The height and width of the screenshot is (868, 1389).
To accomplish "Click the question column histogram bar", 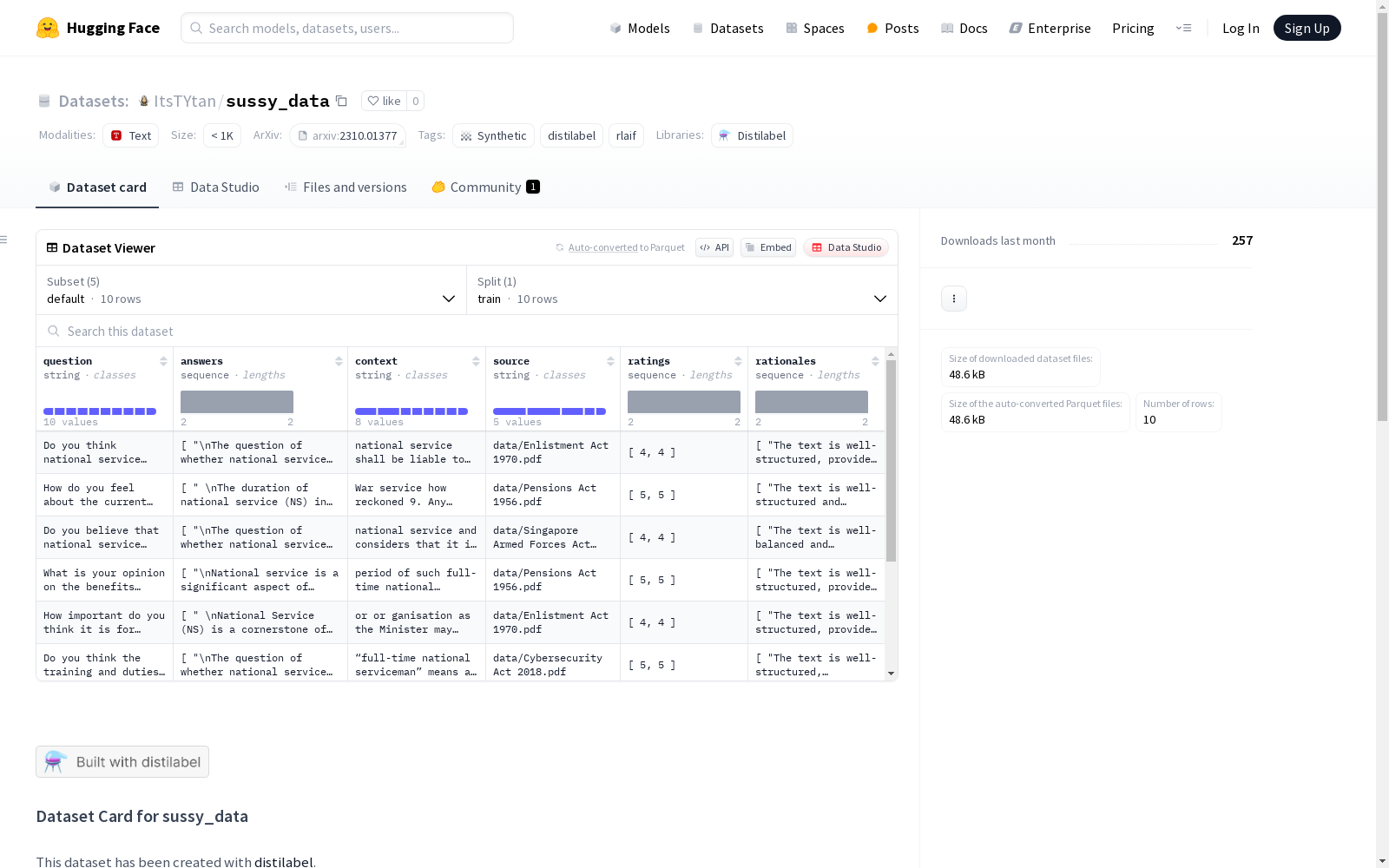I will 100,411.
